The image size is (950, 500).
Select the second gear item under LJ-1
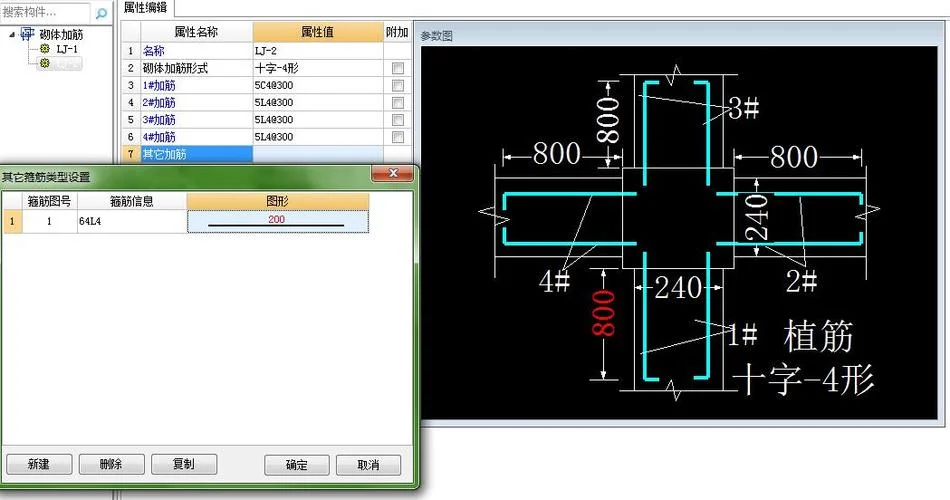[45, 62]
